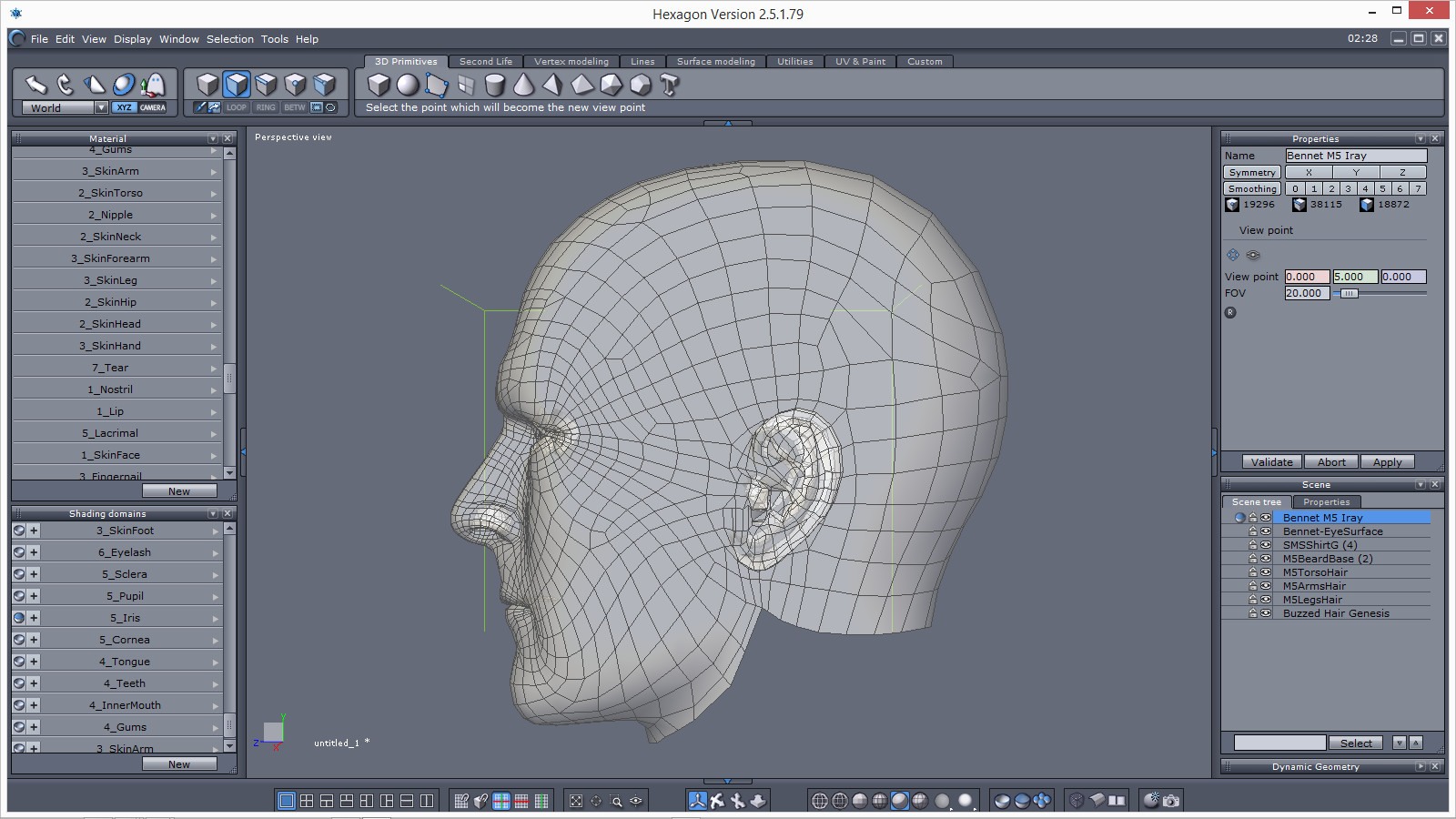Select four-view layout icon

point(307,801)
